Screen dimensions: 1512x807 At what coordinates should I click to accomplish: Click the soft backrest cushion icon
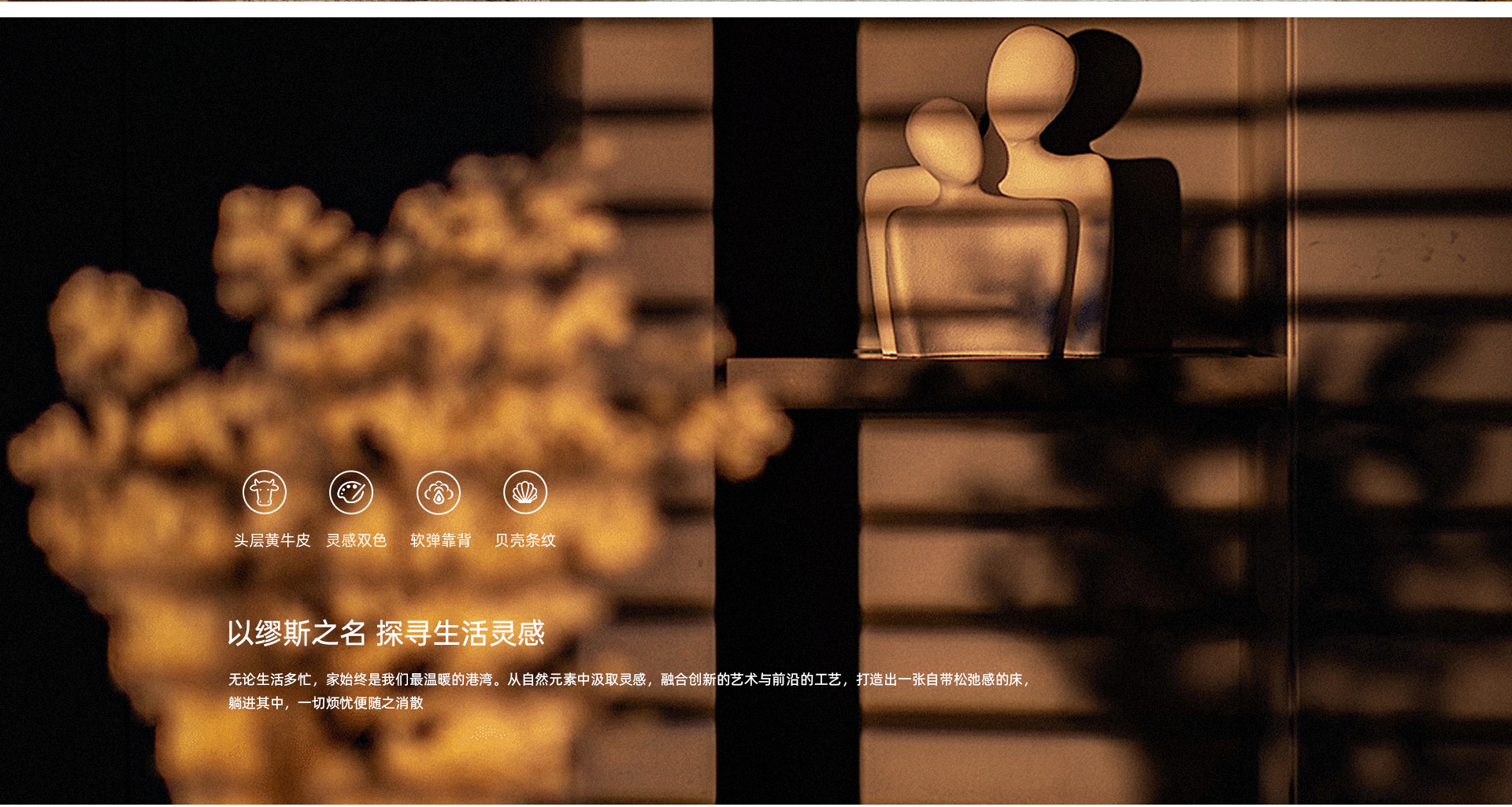(439, 492)
